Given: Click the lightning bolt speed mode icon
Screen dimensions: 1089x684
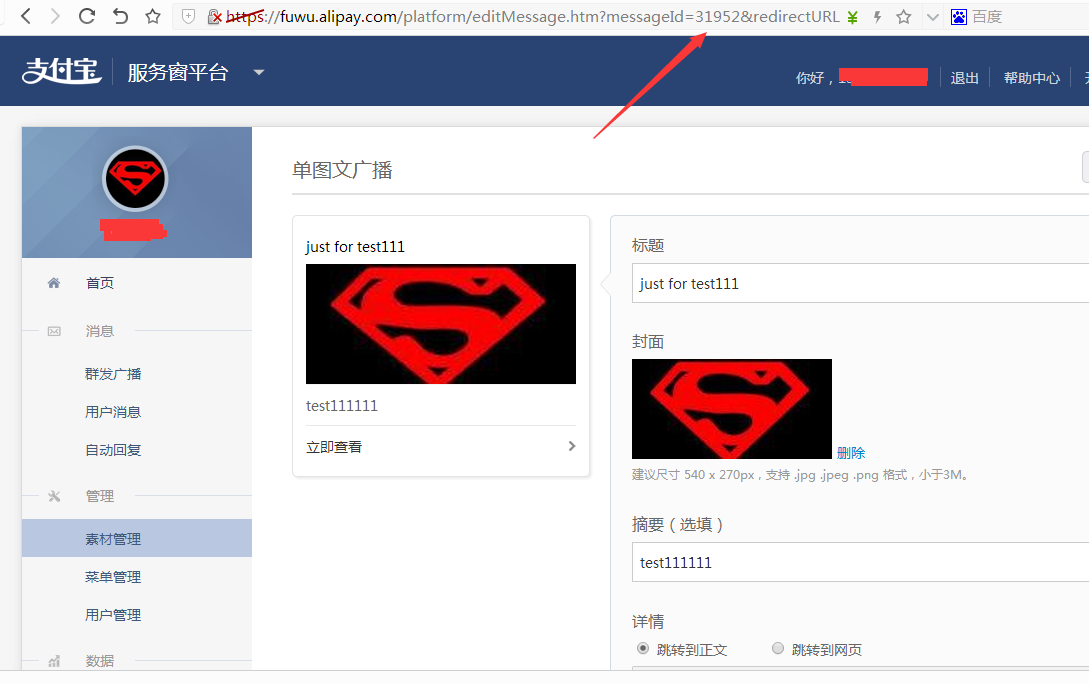Looking at the screenshot, I should (877, 17).
